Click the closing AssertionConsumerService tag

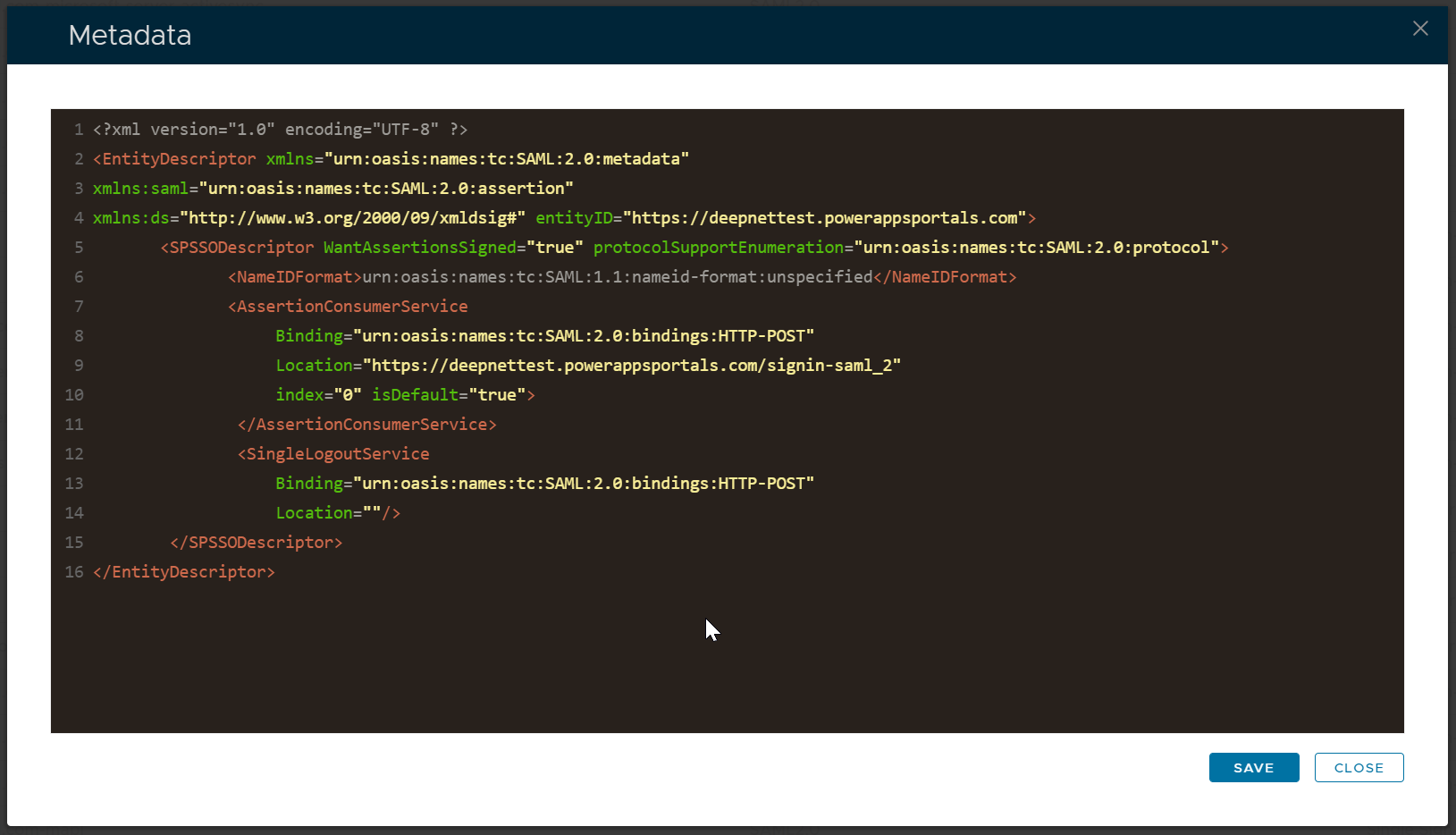pos(366,425)
